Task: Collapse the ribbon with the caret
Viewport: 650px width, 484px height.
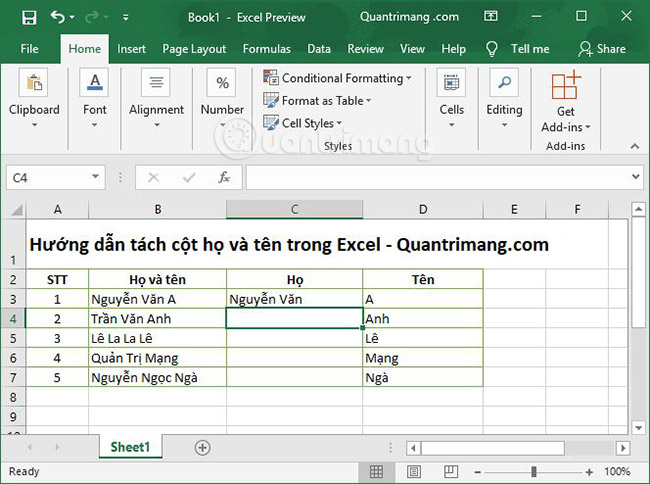Action: (634, 146)
